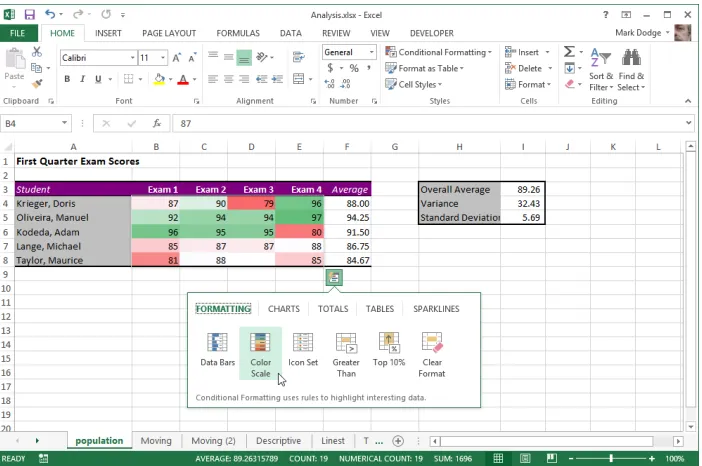702x466 pixels.
Task: Click the increase indent icon
Action: point(277,79)
